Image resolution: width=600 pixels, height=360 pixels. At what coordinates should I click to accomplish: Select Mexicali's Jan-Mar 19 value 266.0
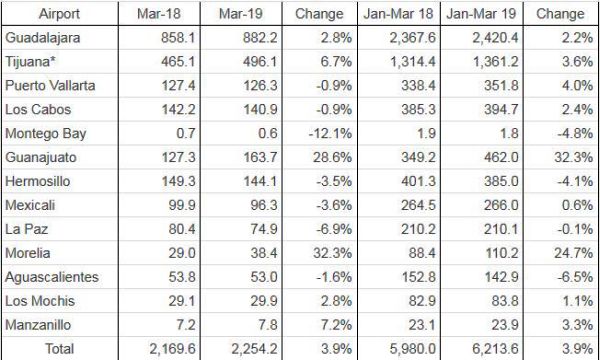pos(501,205)
